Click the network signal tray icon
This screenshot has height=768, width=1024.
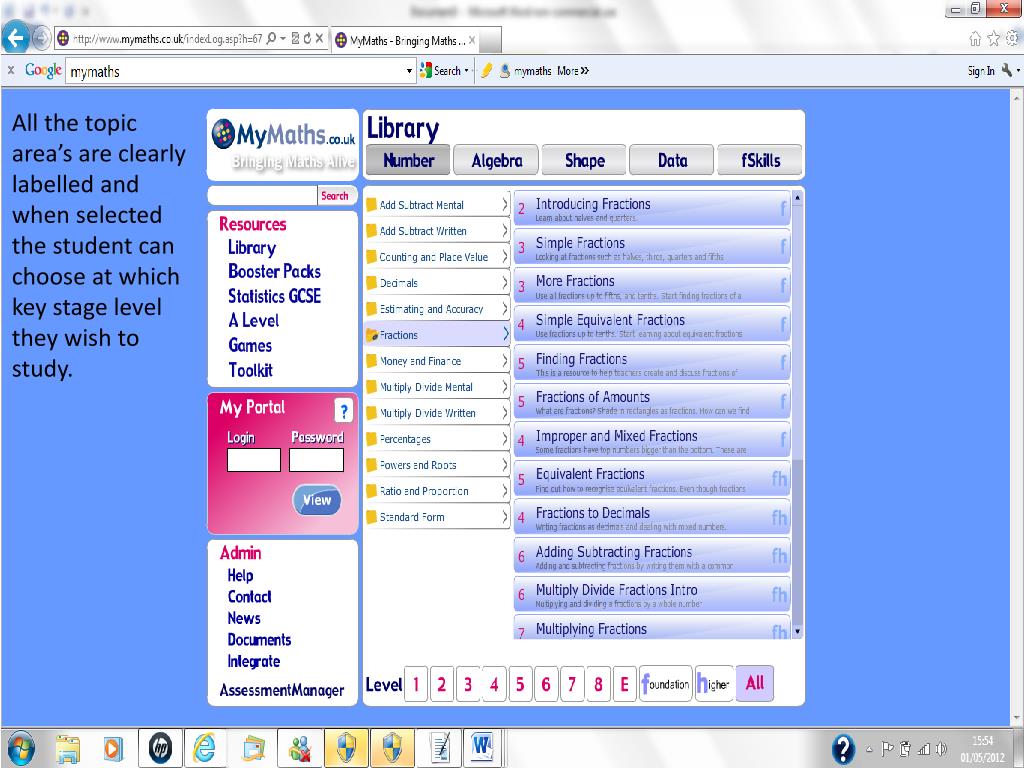pyautogui.click(x=923, y=749)
